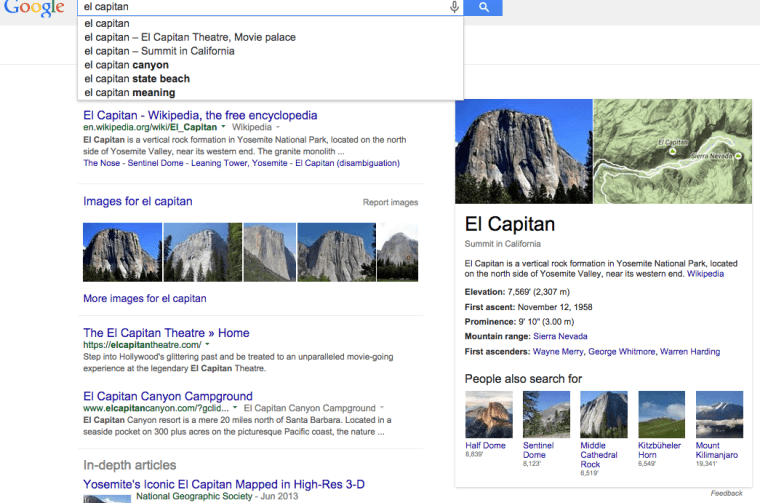This screenshot has height=503, width=760.
Task: Open 'George Whitmore' first ascender link
Action: [x=622, y=352]
